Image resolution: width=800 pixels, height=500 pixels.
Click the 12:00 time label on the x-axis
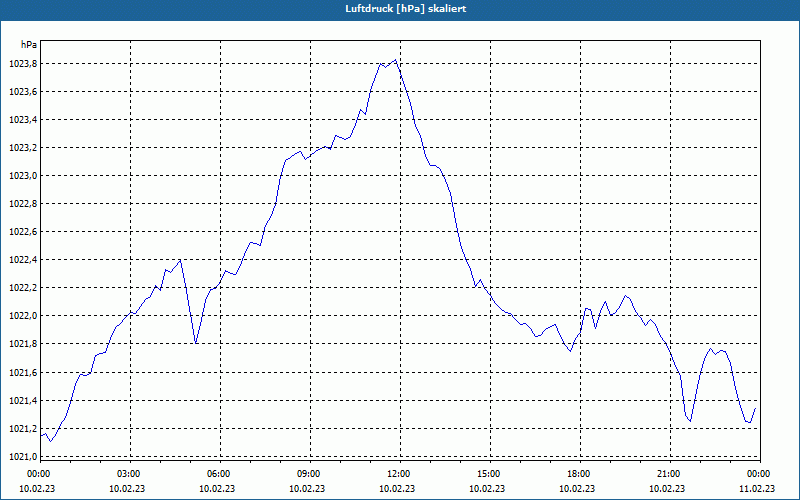pyautogui.click(x=400, y=474)
